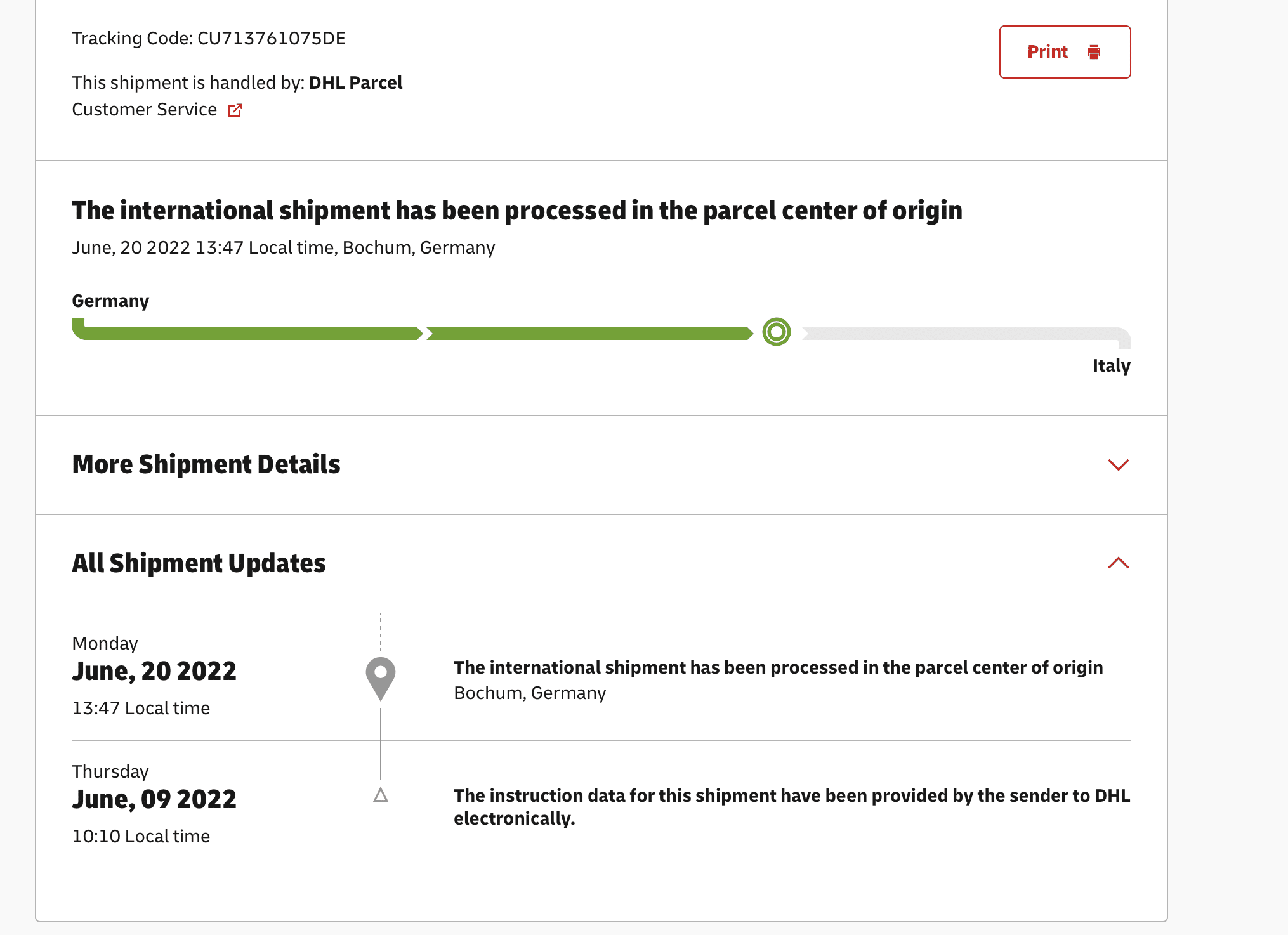The height and width of the screenshot is (935, 1288).
Task: Open the Customer Service link
Action: (145, 110)
